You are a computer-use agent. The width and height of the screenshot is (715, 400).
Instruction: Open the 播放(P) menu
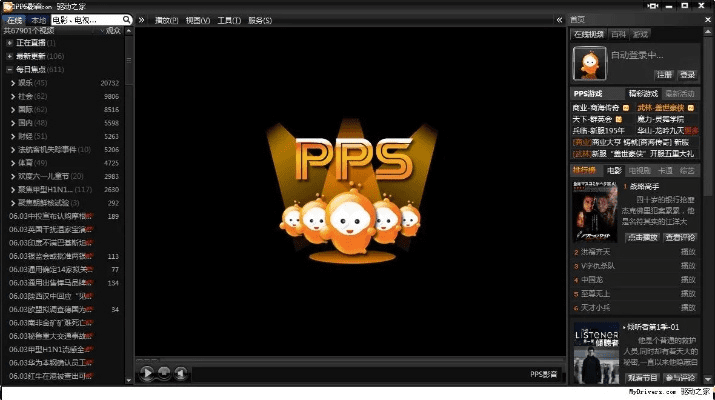tap(166, 21)
